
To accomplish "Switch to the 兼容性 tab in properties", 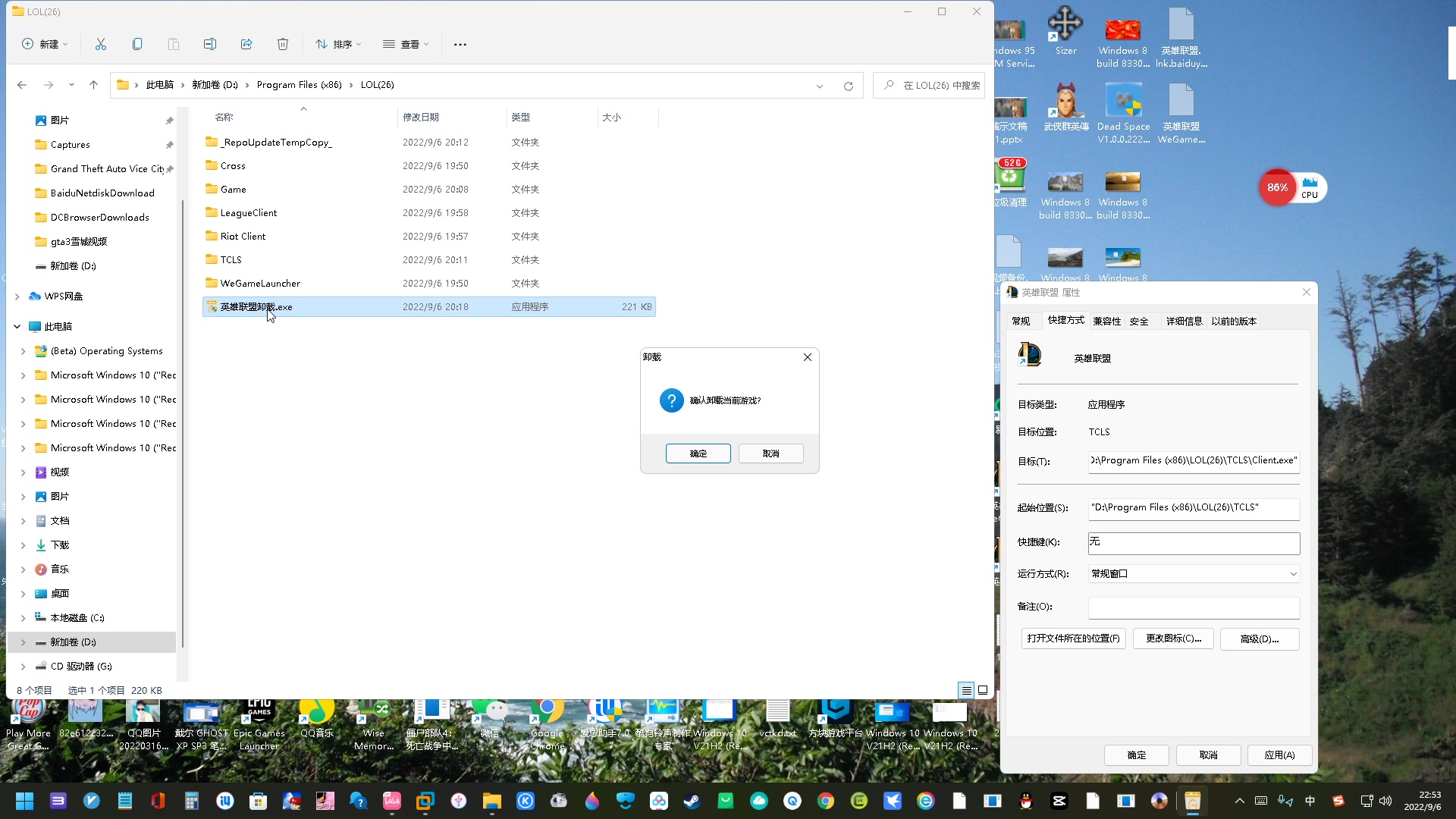I will (1107, 321).
